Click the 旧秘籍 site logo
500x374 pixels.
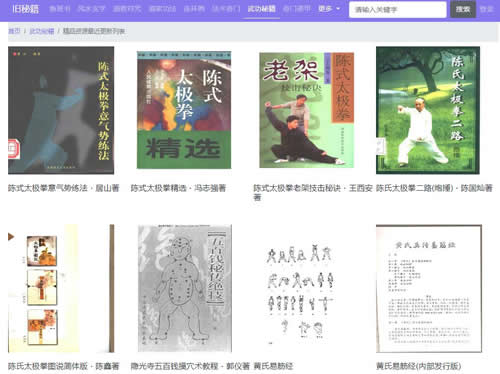coord(25,9)
